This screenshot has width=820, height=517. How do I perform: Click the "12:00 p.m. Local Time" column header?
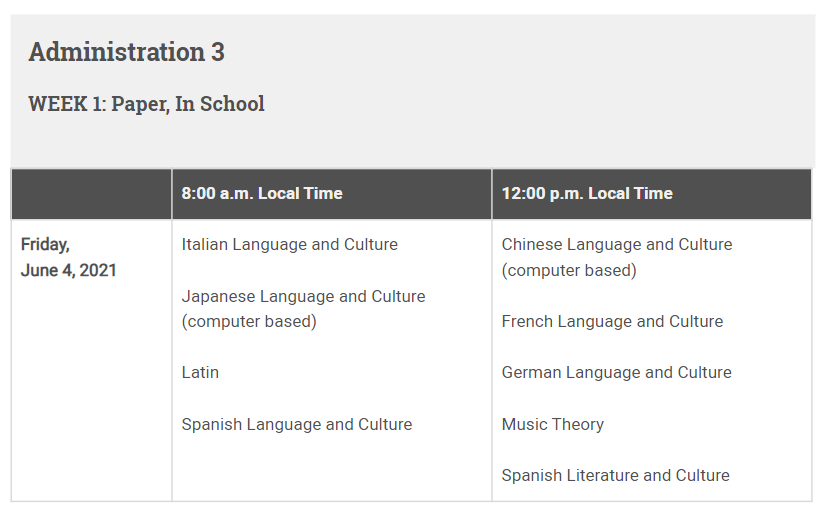[587, 194]
